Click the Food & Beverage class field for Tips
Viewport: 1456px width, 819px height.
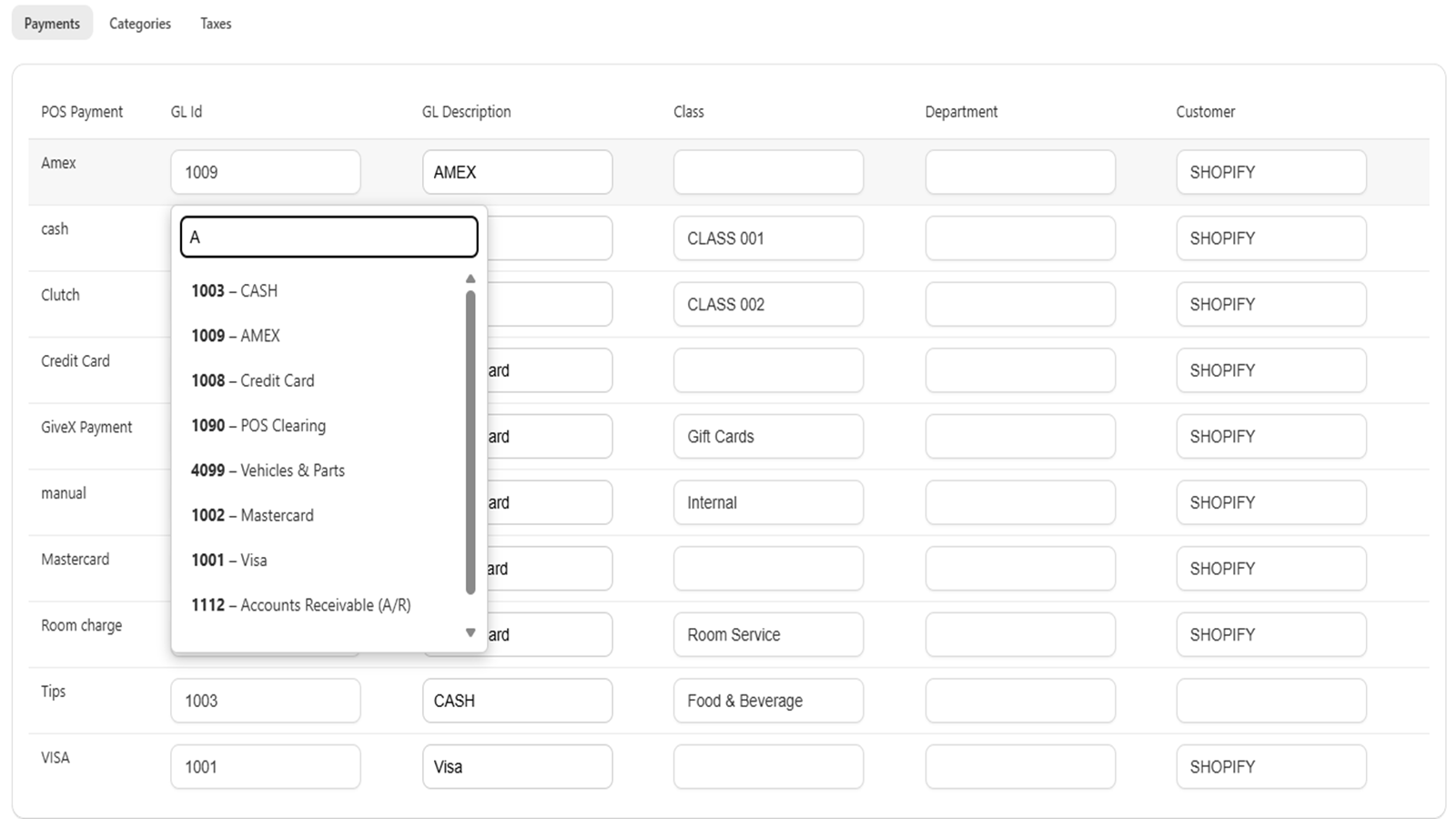[x=768, y=701]
